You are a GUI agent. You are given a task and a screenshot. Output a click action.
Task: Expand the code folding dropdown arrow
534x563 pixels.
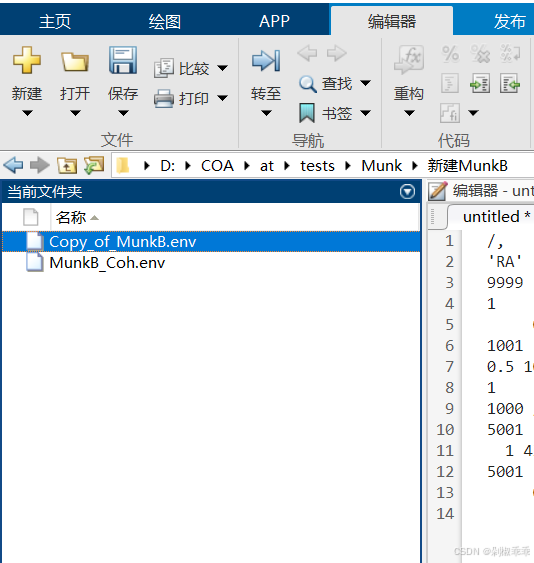click(474, 113)
